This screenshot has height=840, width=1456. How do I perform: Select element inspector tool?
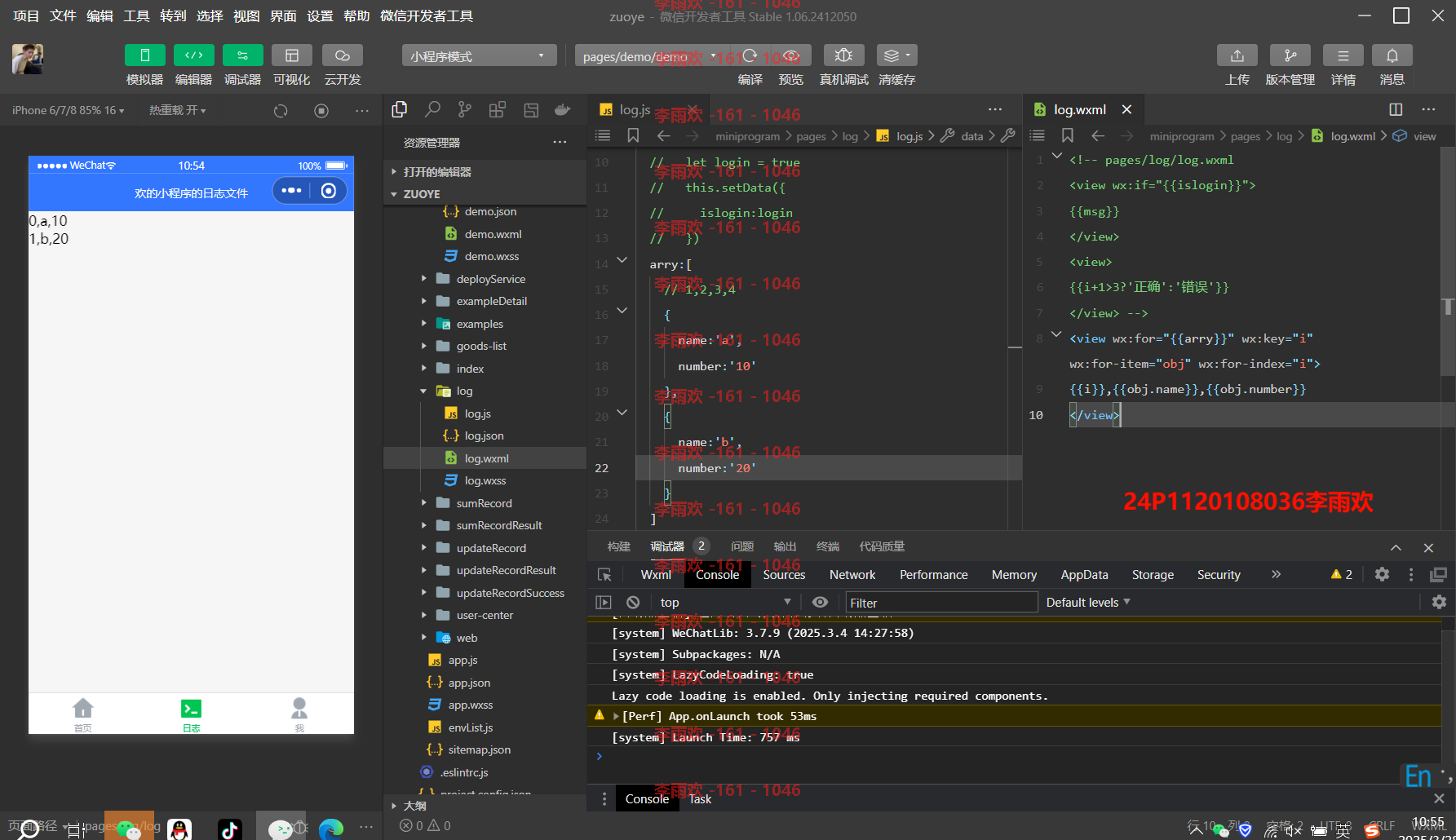tap(604, 575)
